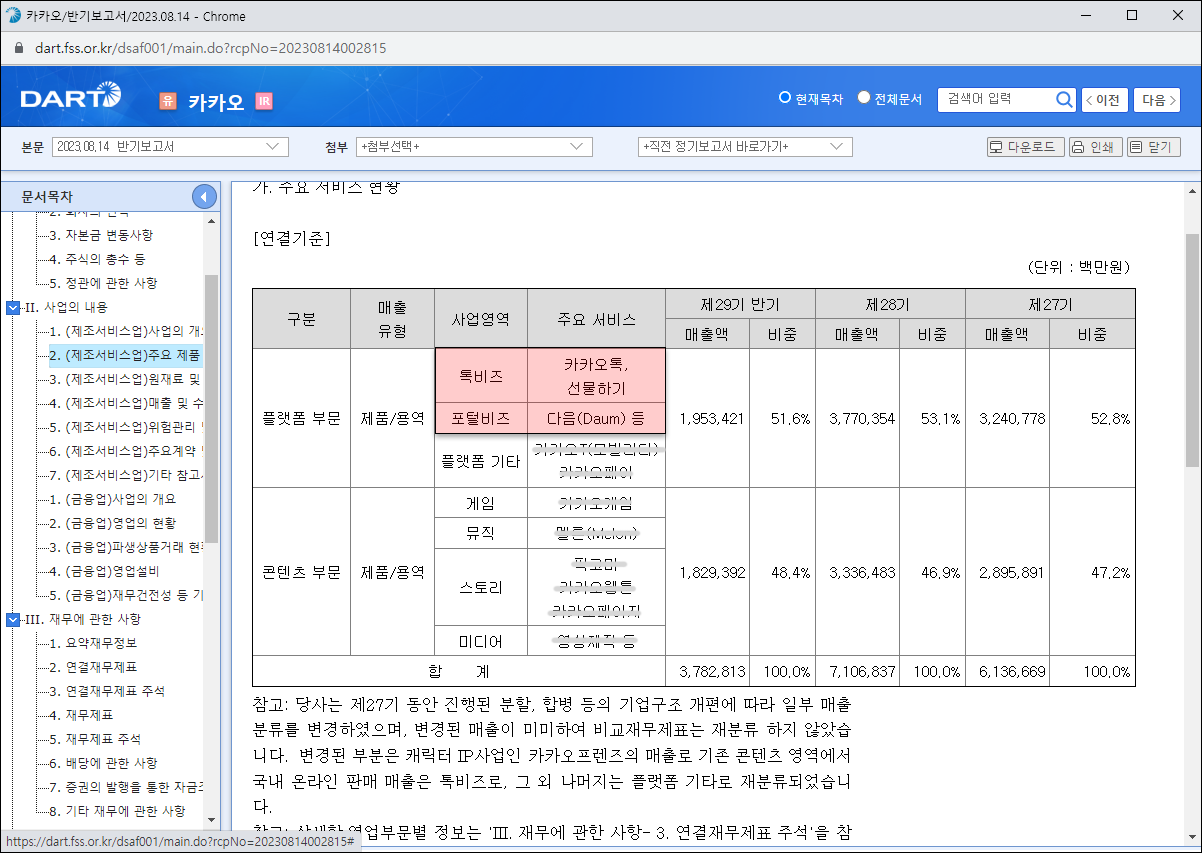Click the IR badge next to 카카오
This screenshot has width=1202, height=853.
coord(264,101)
